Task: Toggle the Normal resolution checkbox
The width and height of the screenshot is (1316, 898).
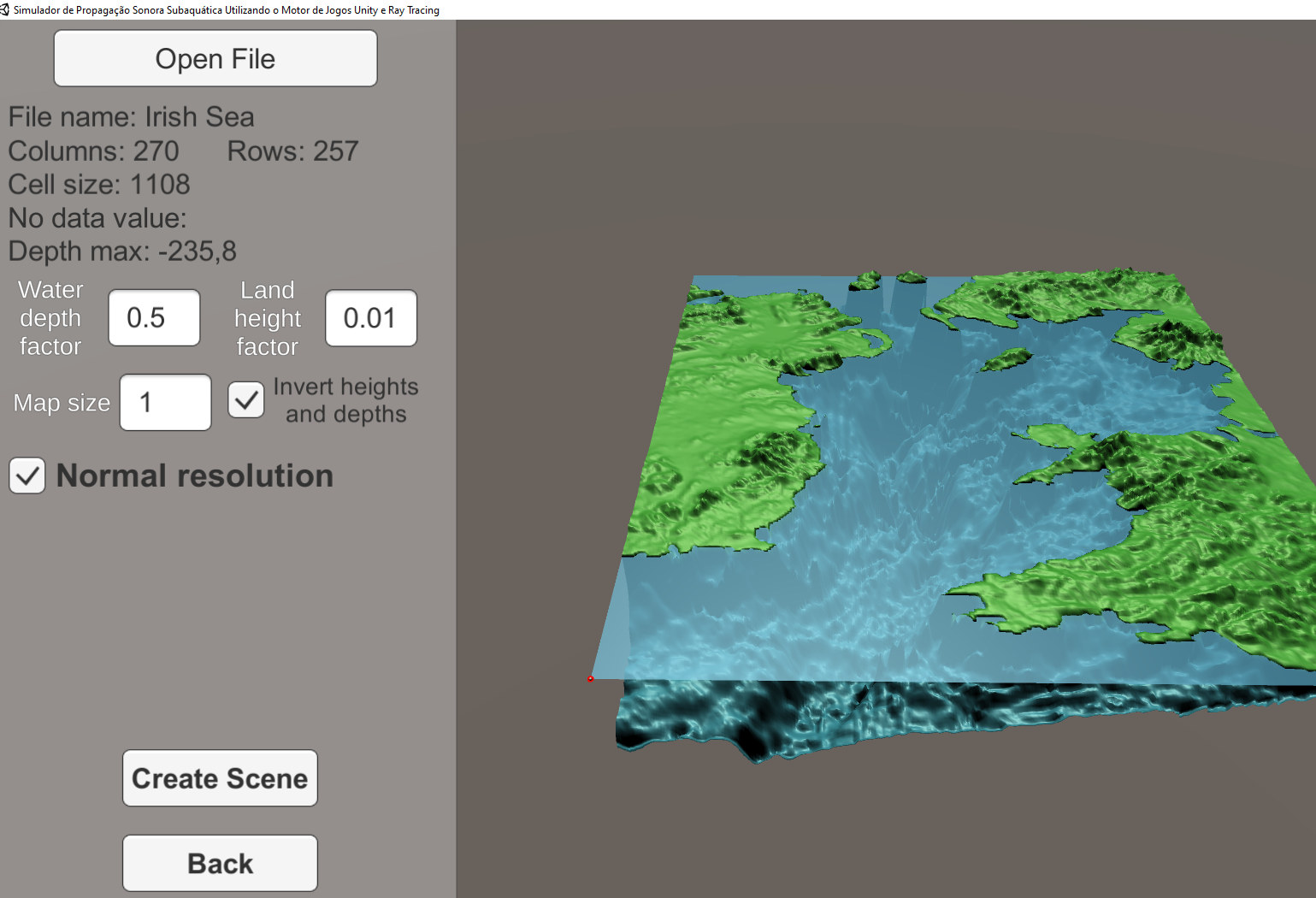Action: coord(27,476)
